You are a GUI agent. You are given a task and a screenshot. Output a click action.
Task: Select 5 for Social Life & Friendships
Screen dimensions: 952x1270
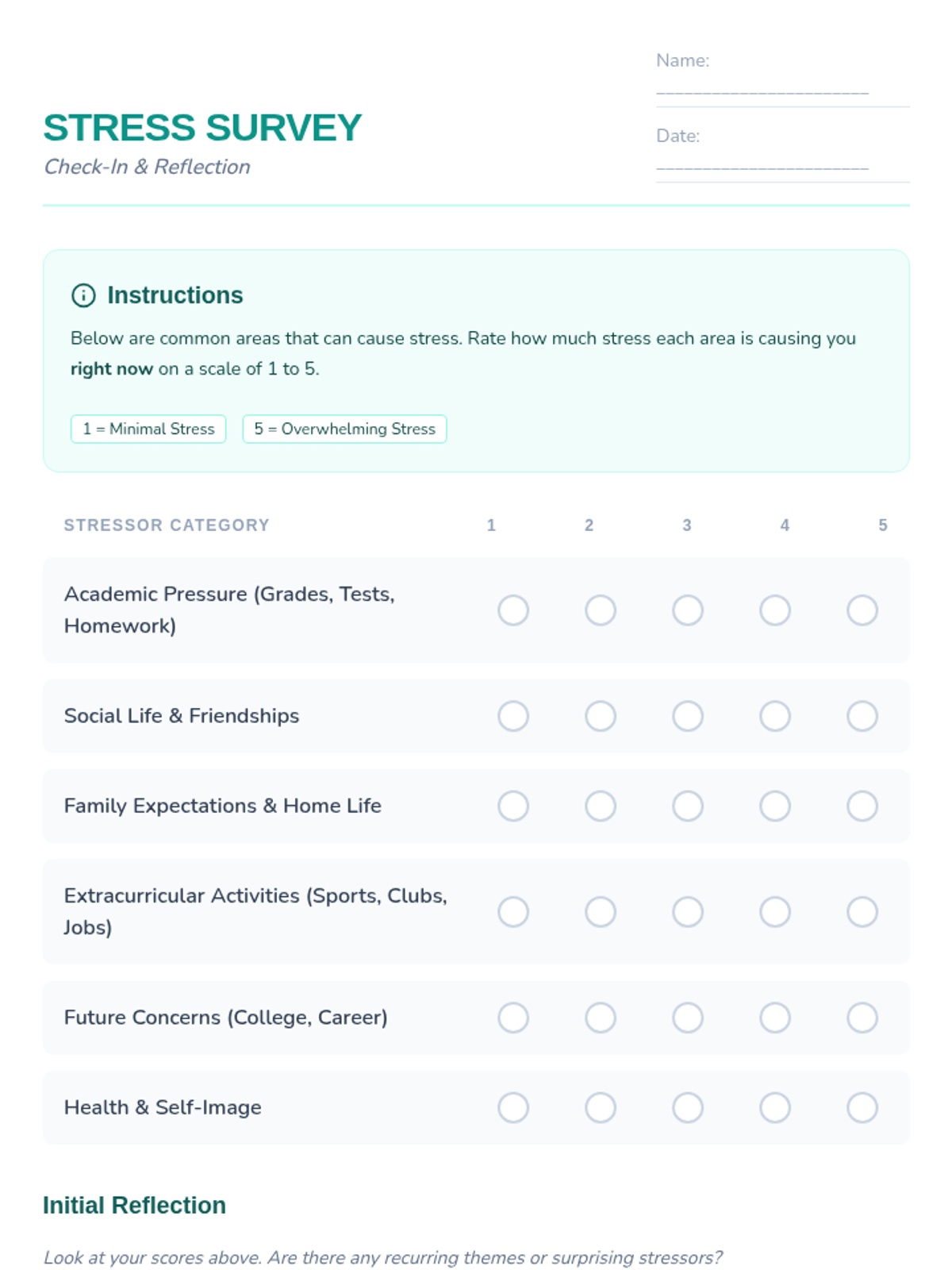(862, 716)
